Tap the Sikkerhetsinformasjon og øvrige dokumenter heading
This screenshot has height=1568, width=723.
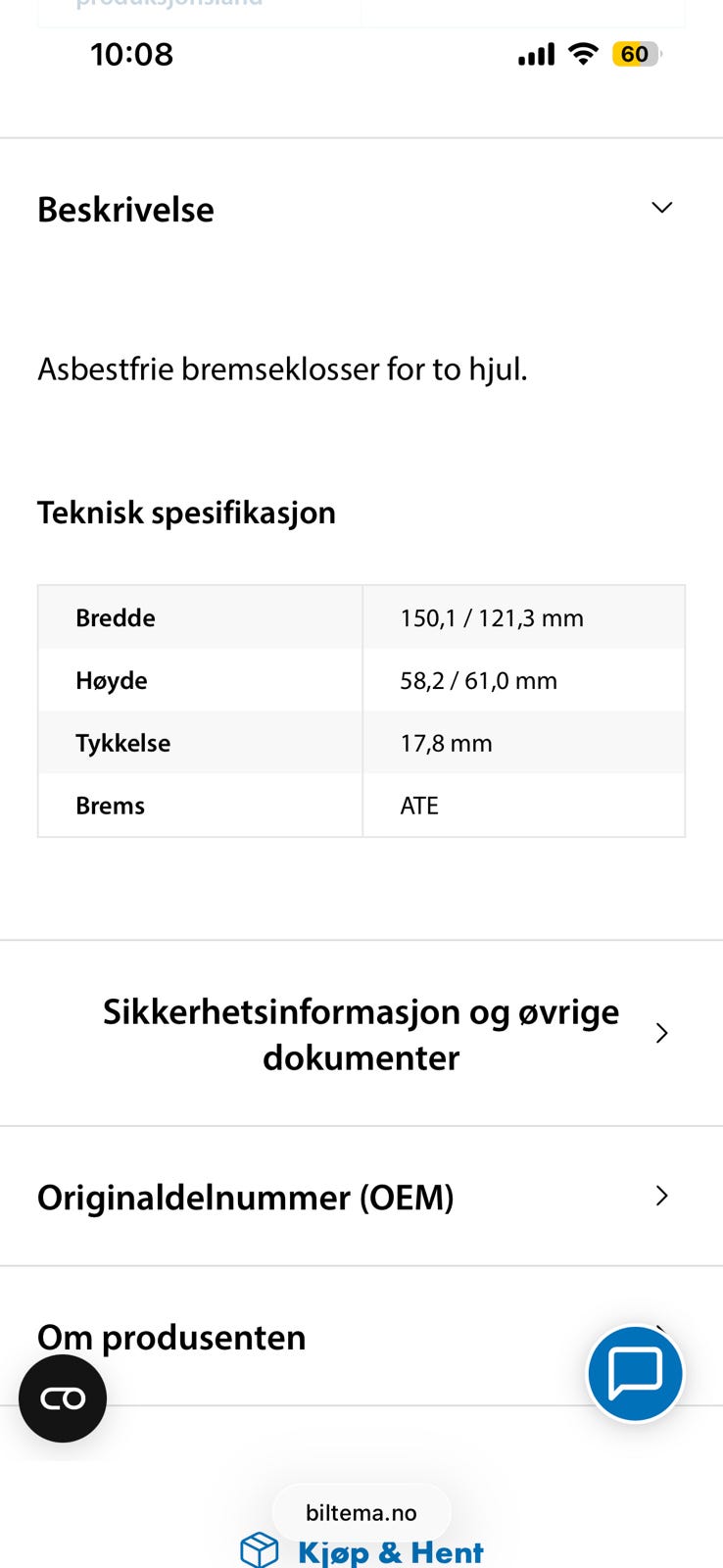click(361, 1034)
